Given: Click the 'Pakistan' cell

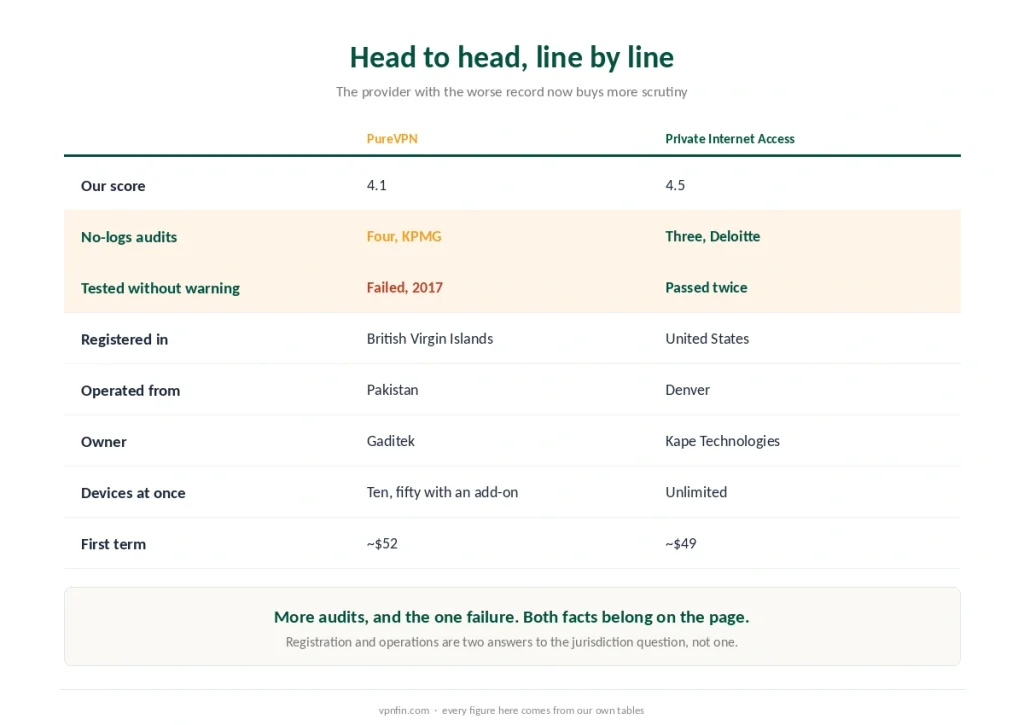Looking at the screenshot, I should point(392,390).
